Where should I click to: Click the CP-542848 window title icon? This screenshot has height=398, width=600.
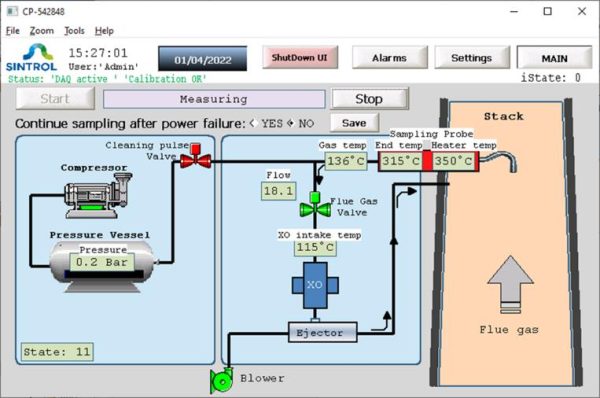pyautogui.click(x=12, y=11)
